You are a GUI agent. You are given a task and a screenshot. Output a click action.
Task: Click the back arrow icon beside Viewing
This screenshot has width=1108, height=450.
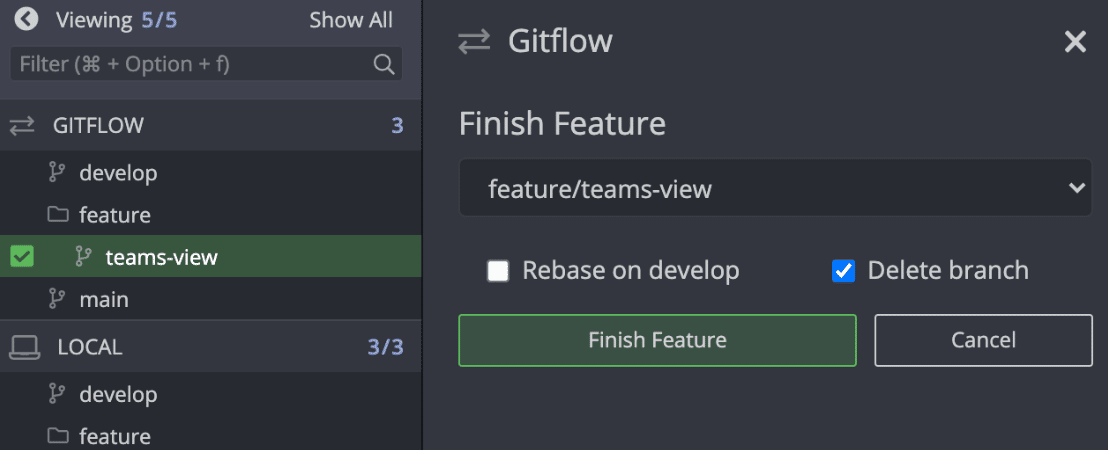coord(27,19)
